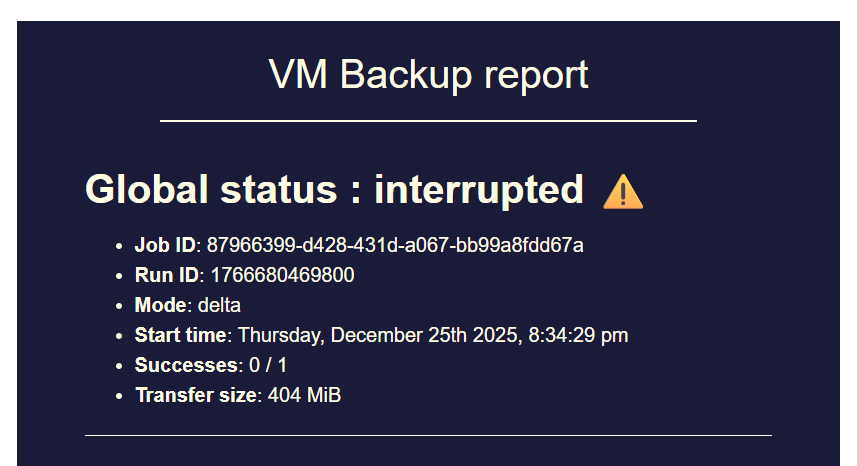857x466 pixels.
Task: Click the "VM Backup report" title
Action: click(x=428, y=76)
